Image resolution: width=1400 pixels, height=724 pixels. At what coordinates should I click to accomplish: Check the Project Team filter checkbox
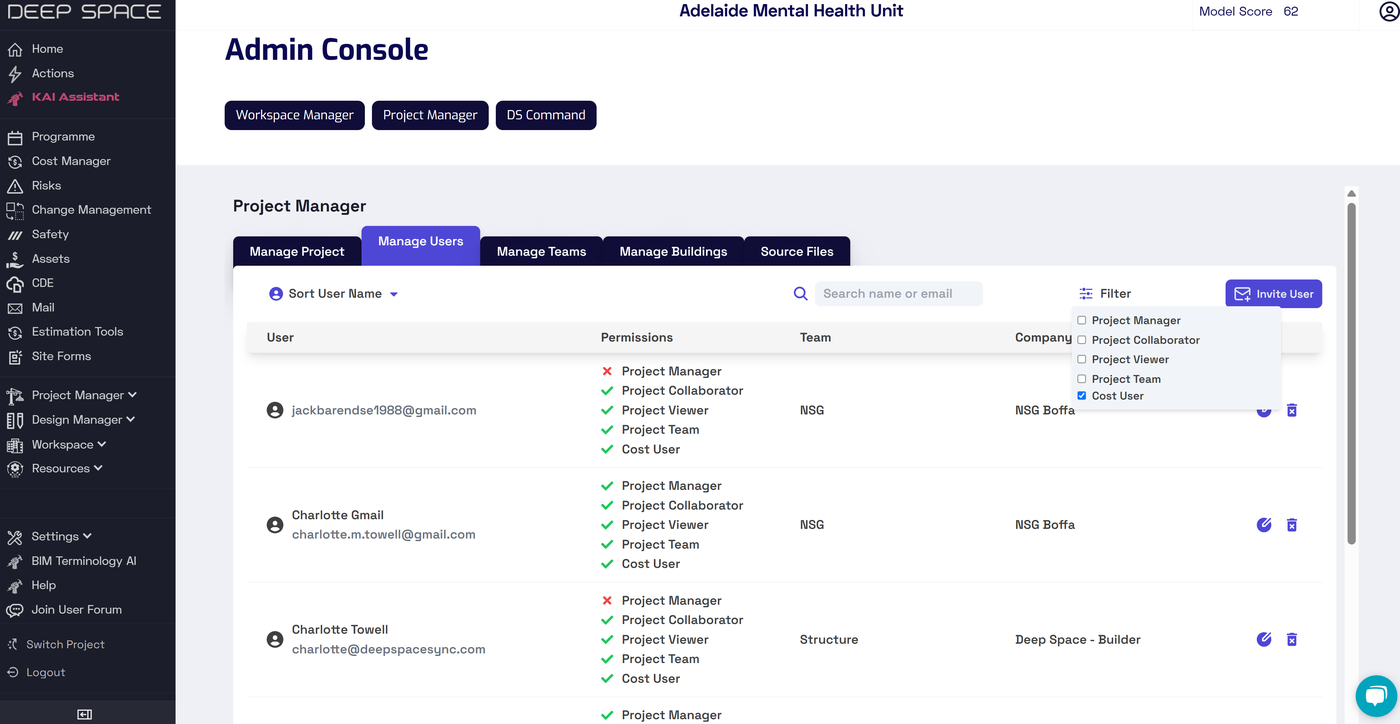coord(1082,379)
